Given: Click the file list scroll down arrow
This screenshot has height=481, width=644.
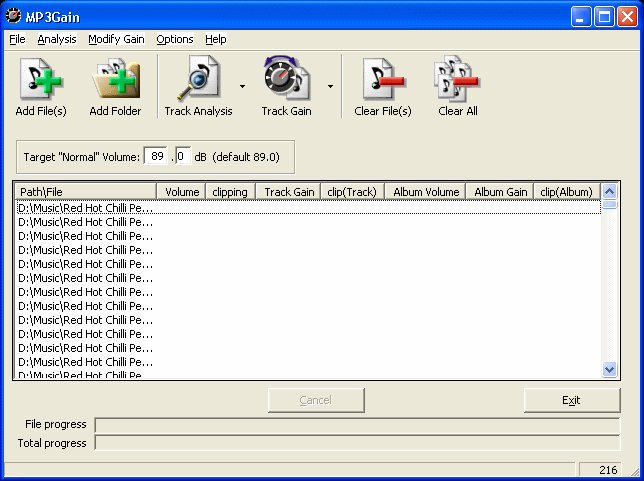Looking at the screenshot, I should (610, 369).
